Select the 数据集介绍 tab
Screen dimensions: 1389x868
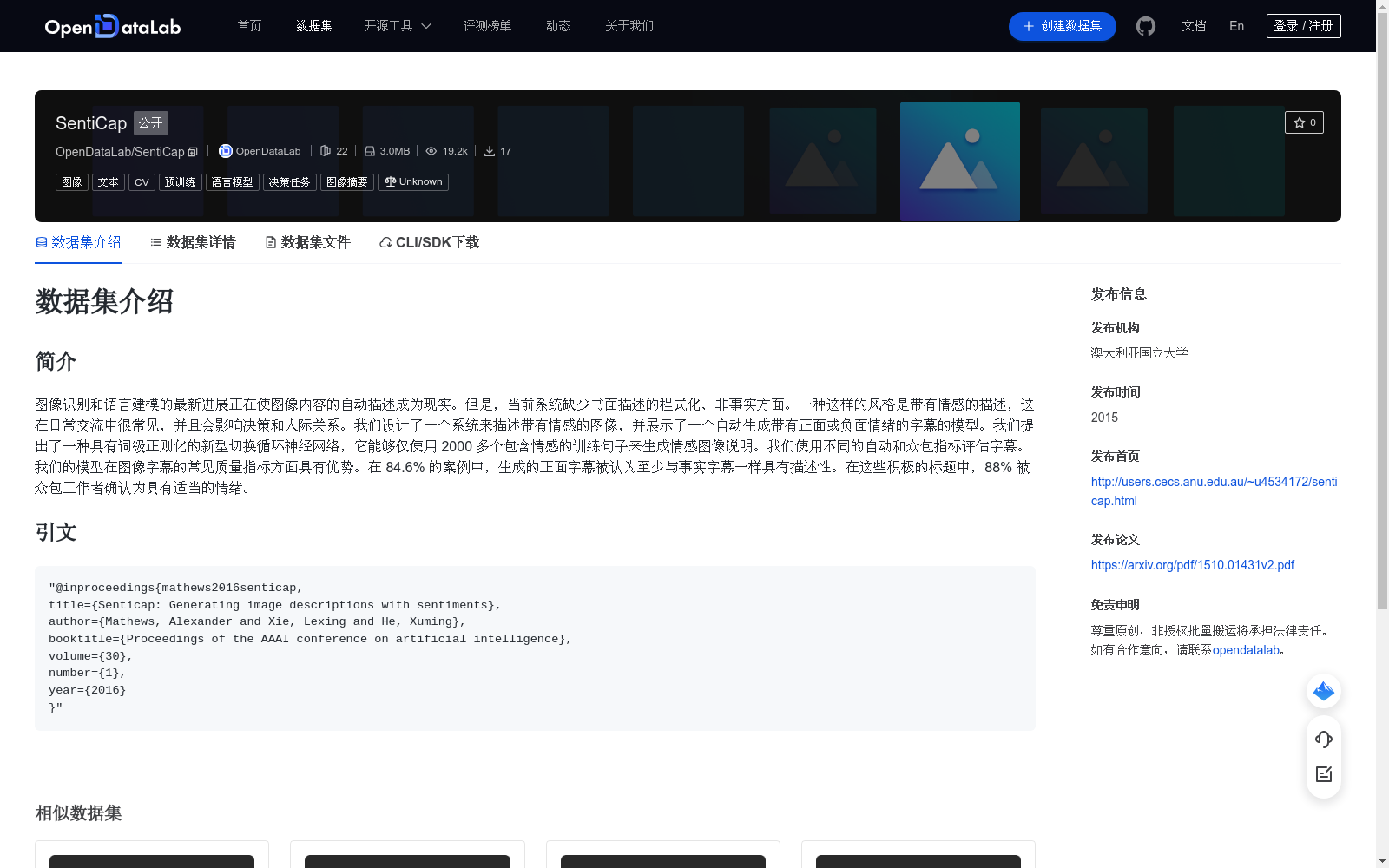pyautogui.click(x=78, y=242)
